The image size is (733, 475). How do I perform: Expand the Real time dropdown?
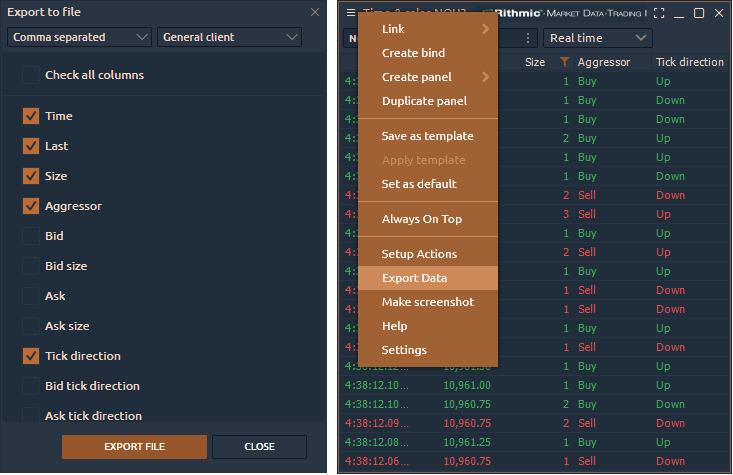coord(597,38)
